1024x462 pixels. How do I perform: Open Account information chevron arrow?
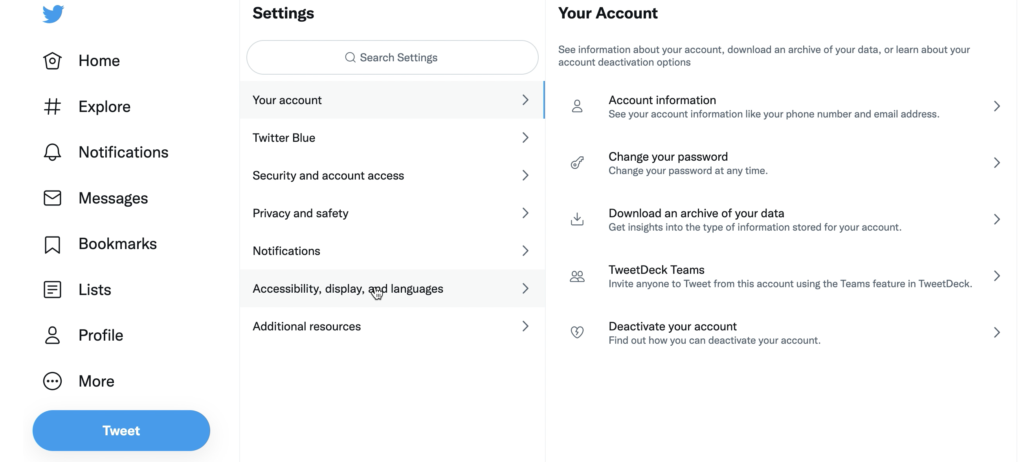(997, 106)
